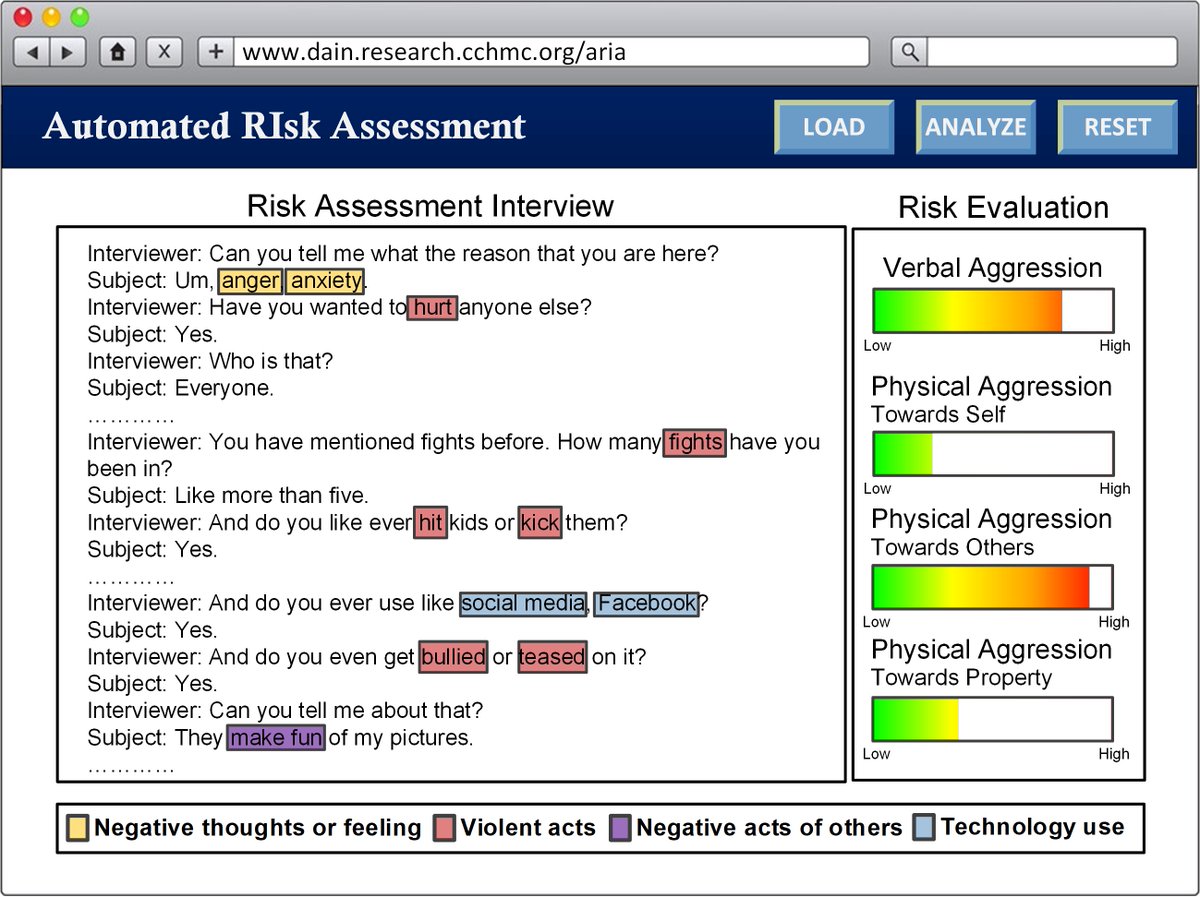Image resolution: width=1200 pixels, height=897 pixels.
Task: Select the highlighted word Facebook
Action: pyautogui.click(x=647, y=603)
